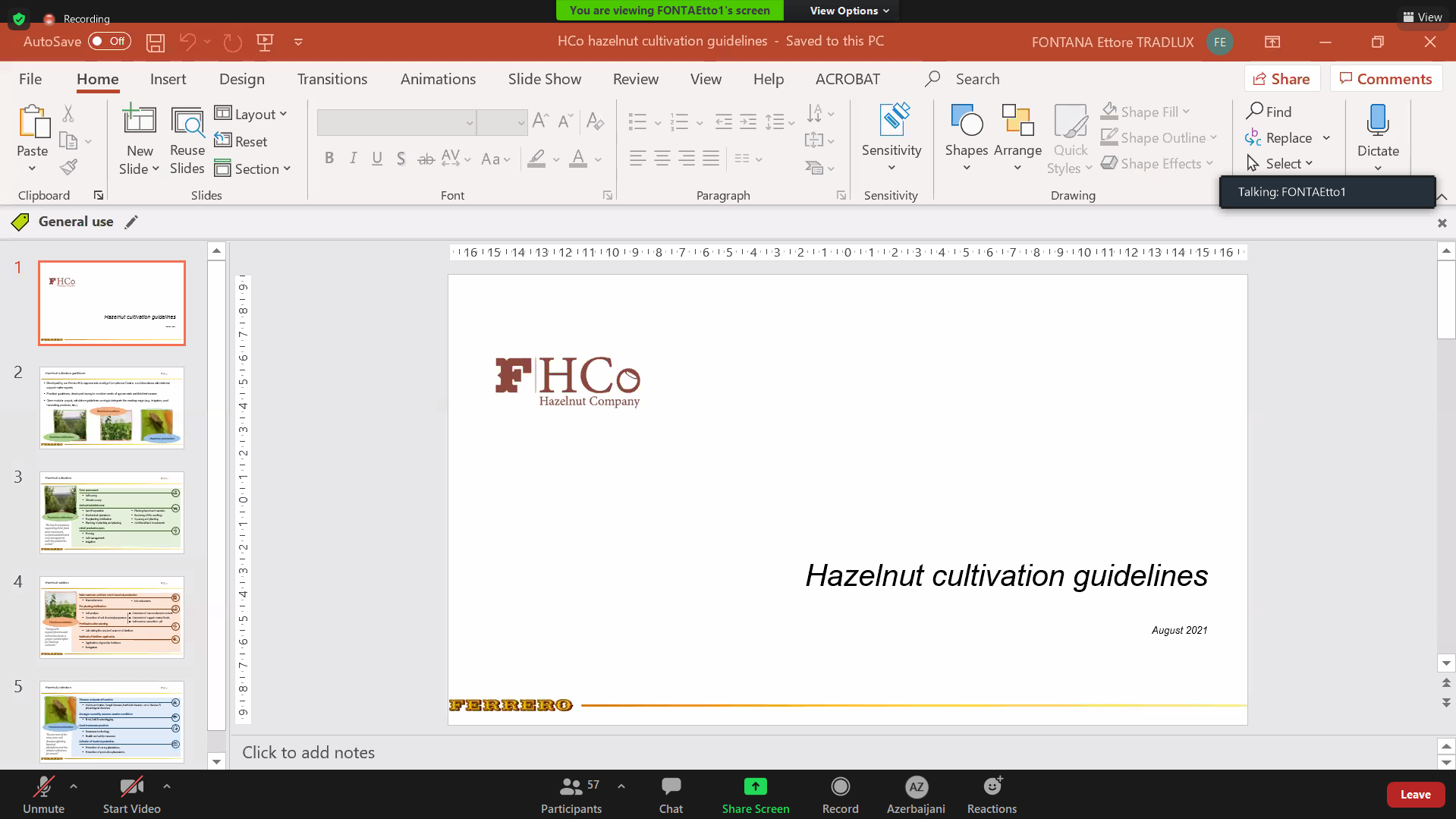1456x819 pixels.
Task: Start presentation from beginning icon
Action: click(x=265, y=43)
